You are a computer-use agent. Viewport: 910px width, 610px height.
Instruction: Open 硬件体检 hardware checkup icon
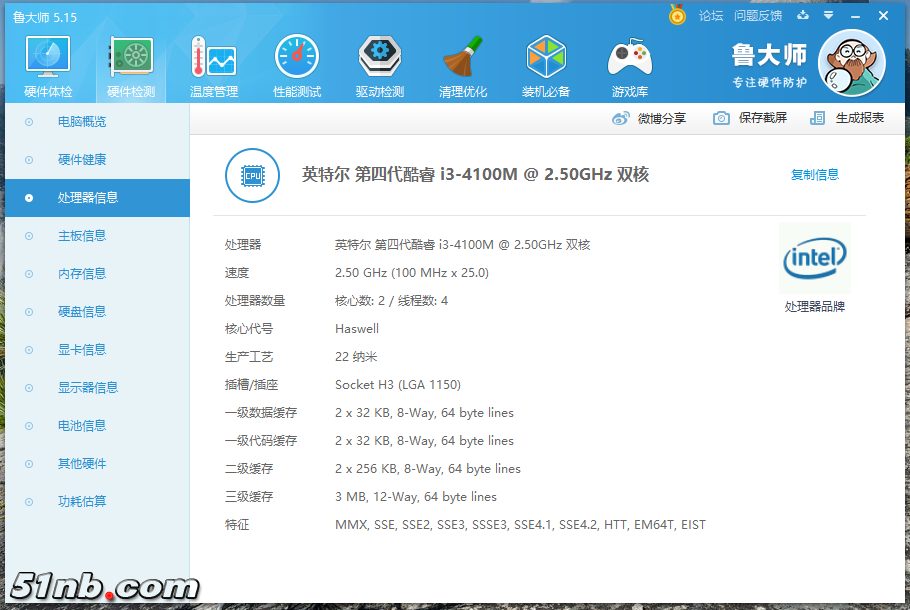point(47,60)
